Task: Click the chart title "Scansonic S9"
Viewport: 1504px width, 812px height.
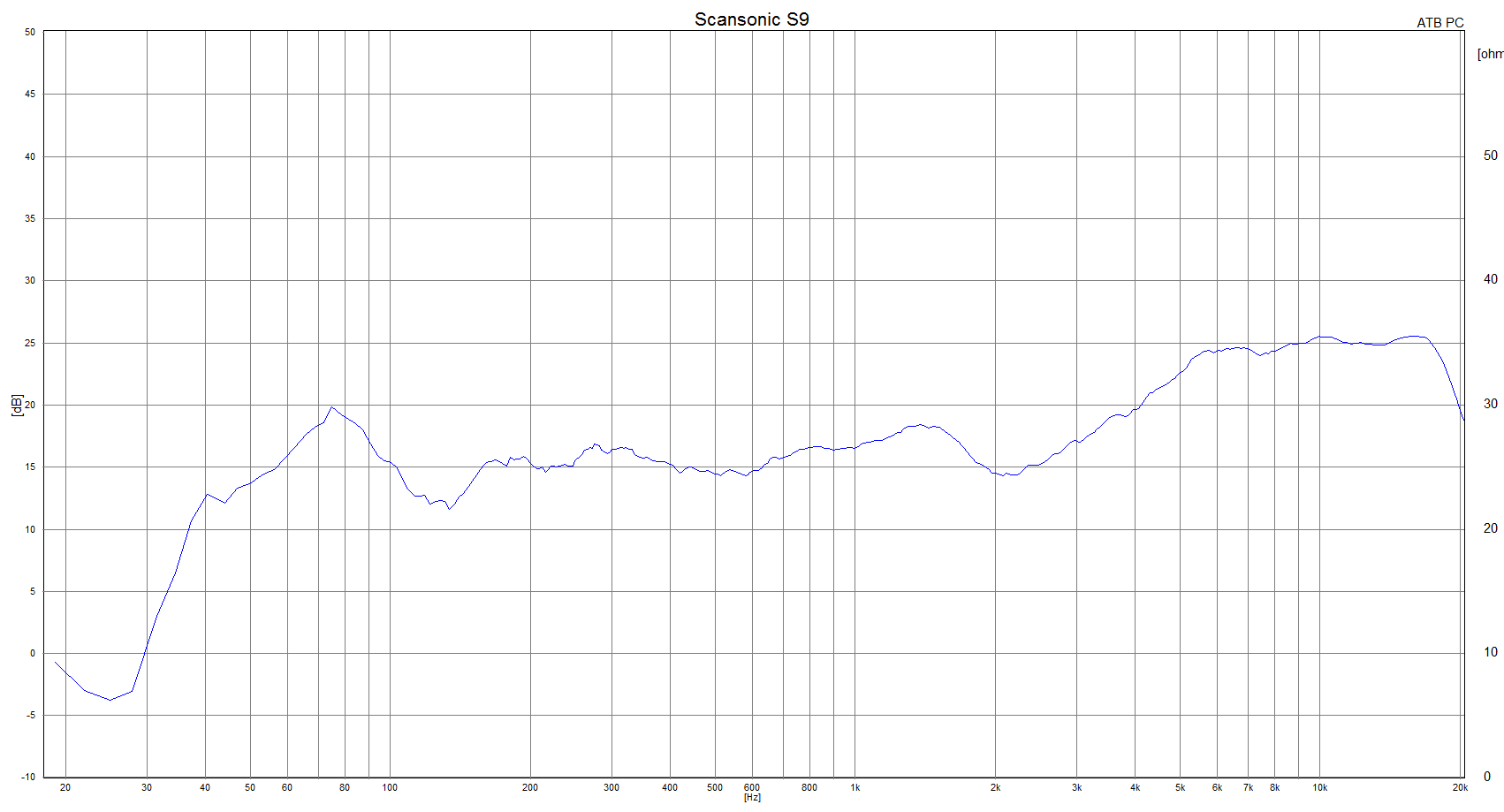Action: [x=751, y=19]
